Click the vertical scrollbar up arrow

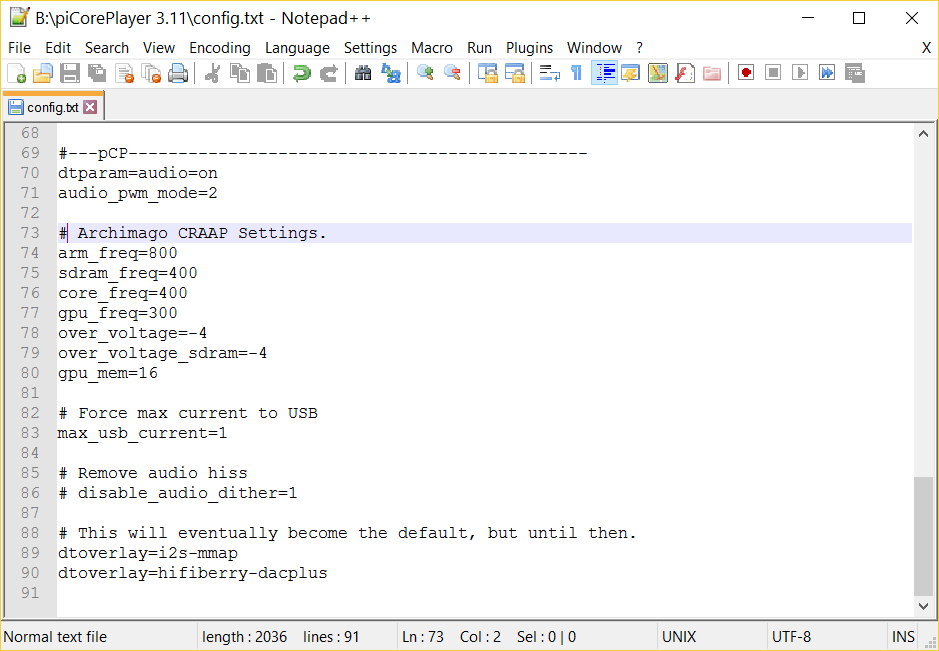tap(923, 134)
